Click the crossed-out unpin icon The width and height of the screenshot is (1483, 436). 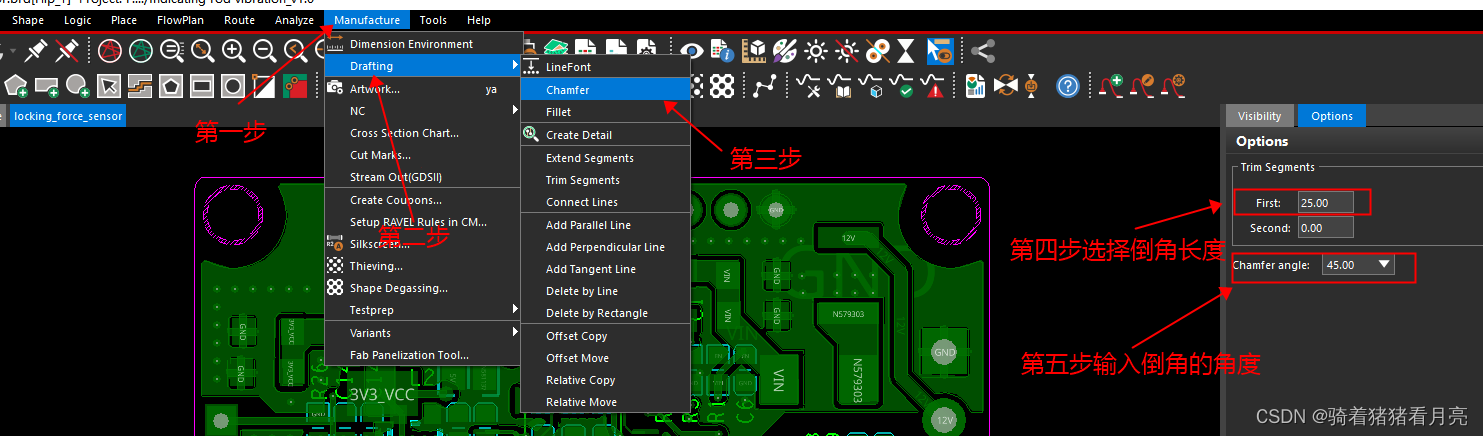click(x=68, y=49)
